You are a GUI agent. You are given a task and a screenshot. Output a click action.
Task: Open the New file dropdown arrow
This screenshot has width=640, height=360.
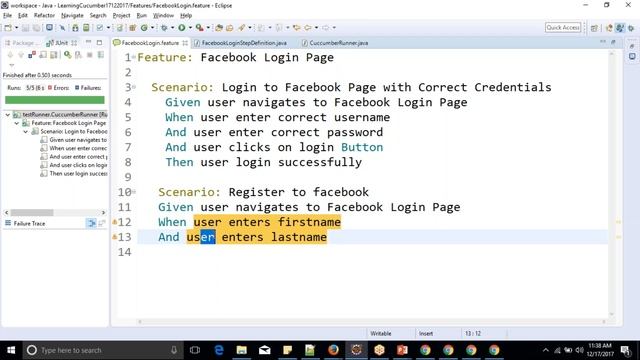click(17, 27)
